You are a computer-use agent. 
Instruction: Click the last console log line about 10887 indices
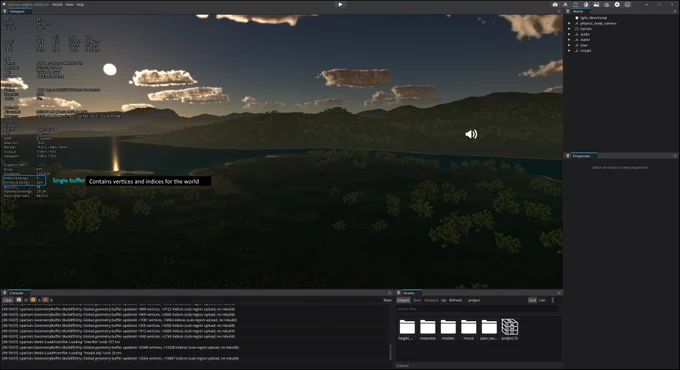120,358
